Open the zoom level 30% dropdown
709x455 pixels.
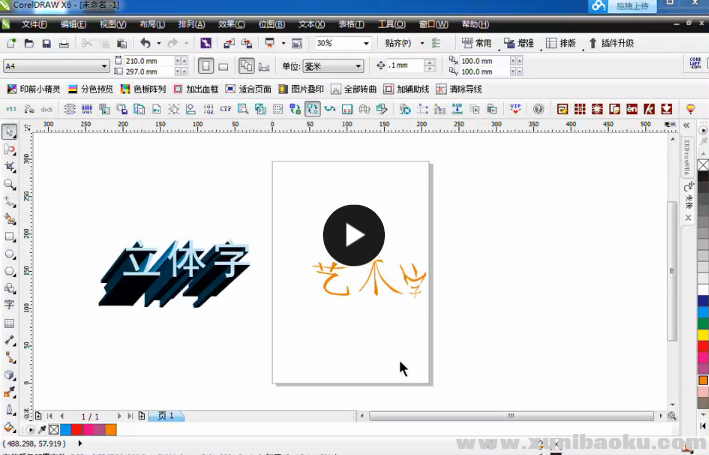click(364, 43)
